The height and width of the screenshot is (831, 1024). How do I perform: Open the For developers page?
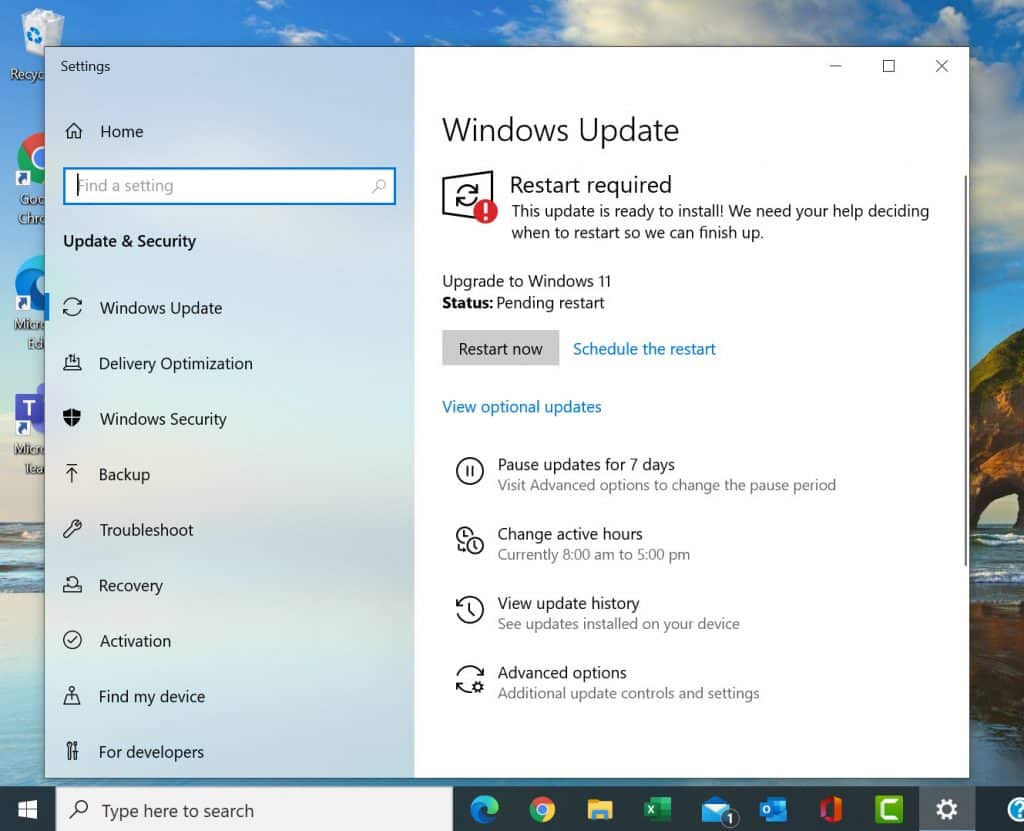[x=149, y=751]
